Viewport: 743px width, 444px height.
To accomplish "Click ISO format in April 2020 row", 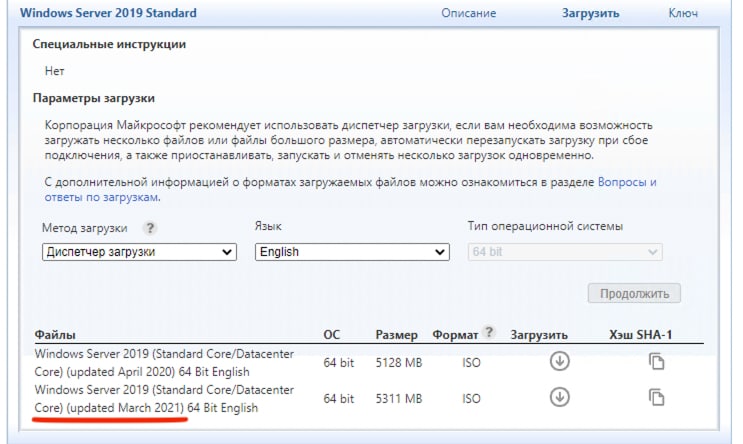I will tap(471, 363).
